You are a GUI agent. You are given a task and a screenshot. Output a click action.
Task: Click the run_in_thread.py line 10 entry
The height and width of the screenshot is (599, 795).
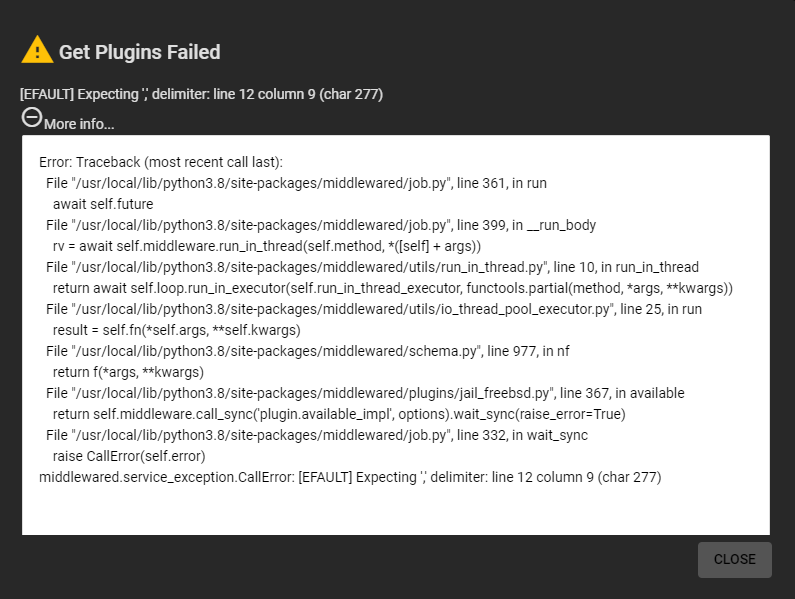tap(372, 267)
